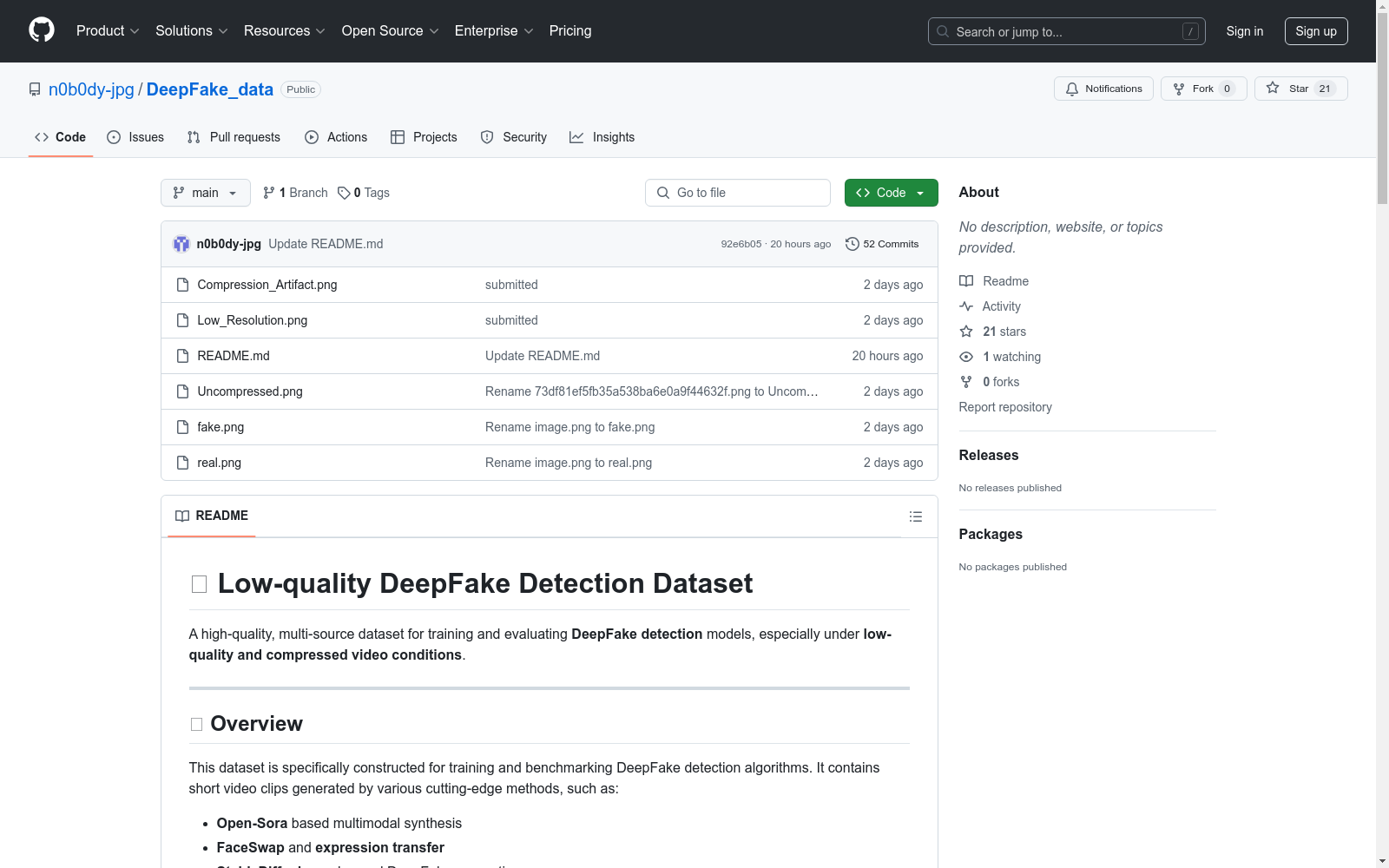Click the file icon beside real.png
Screen dimensions: 1389x868
click(x=182, y=463)
